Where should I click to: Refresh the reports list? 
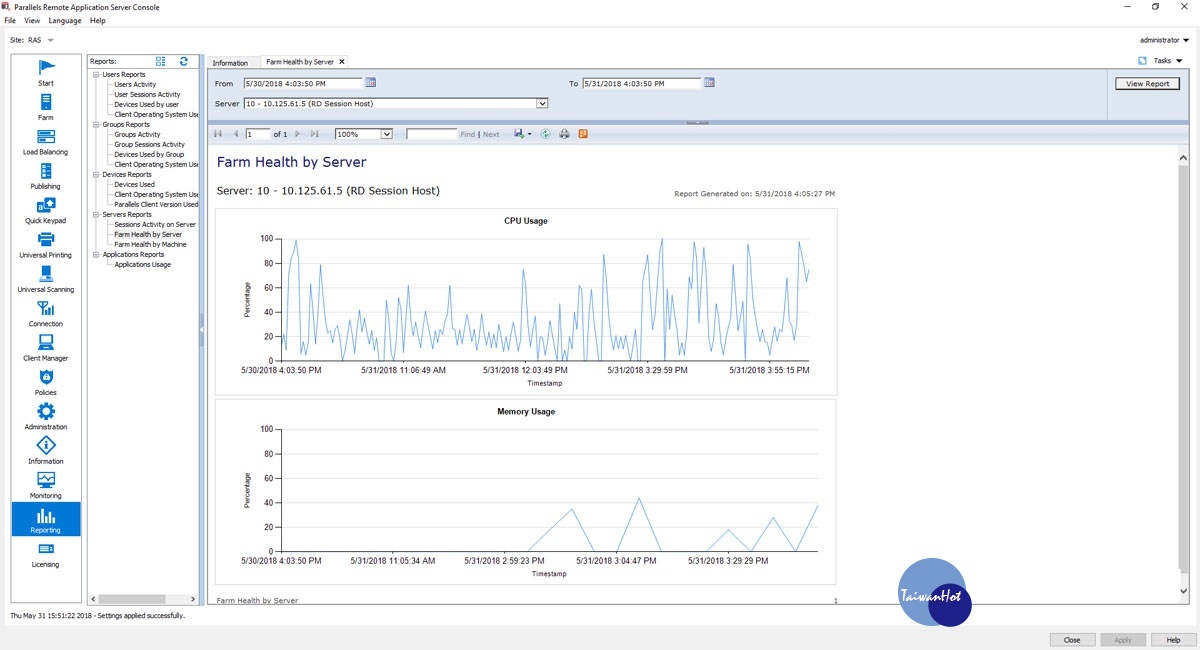(184, 61)
